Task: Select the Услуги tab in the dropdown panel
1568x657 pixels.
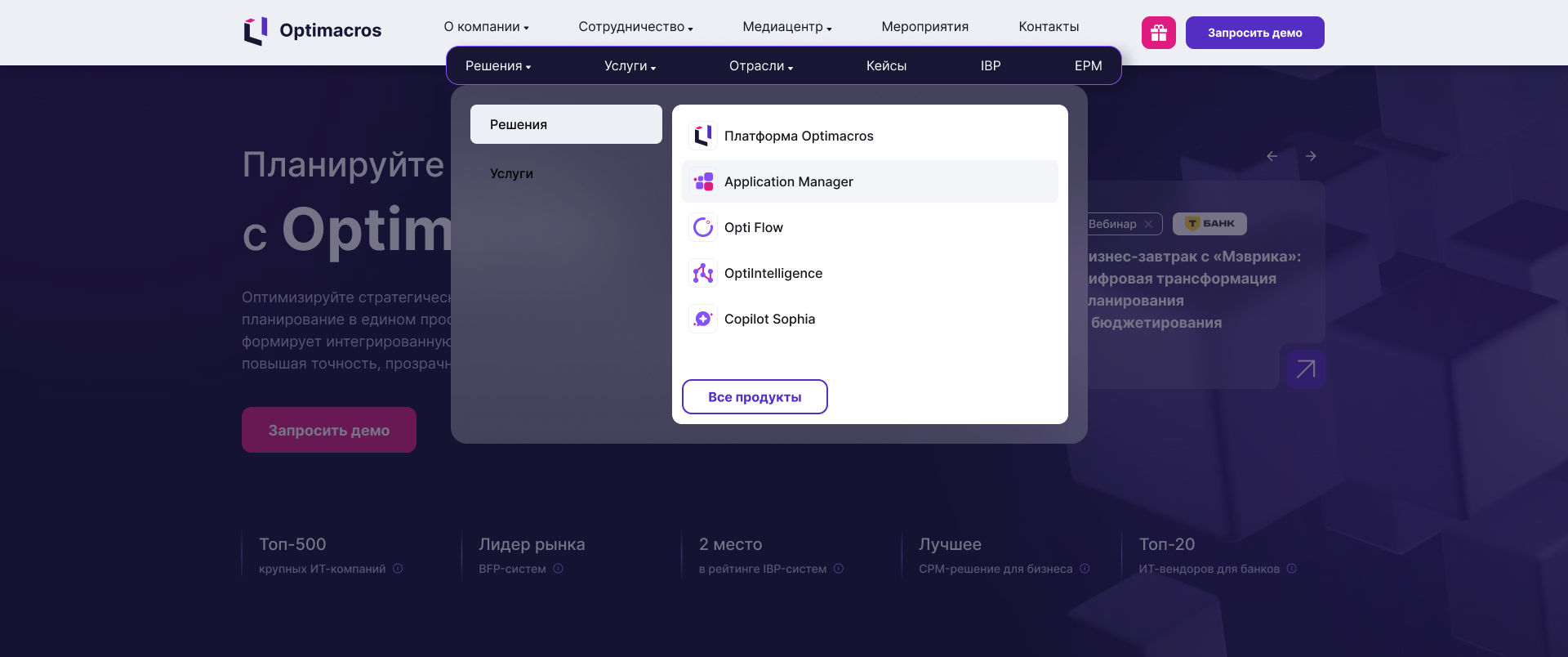Action: pyautogui.click(x=566, y=173)
